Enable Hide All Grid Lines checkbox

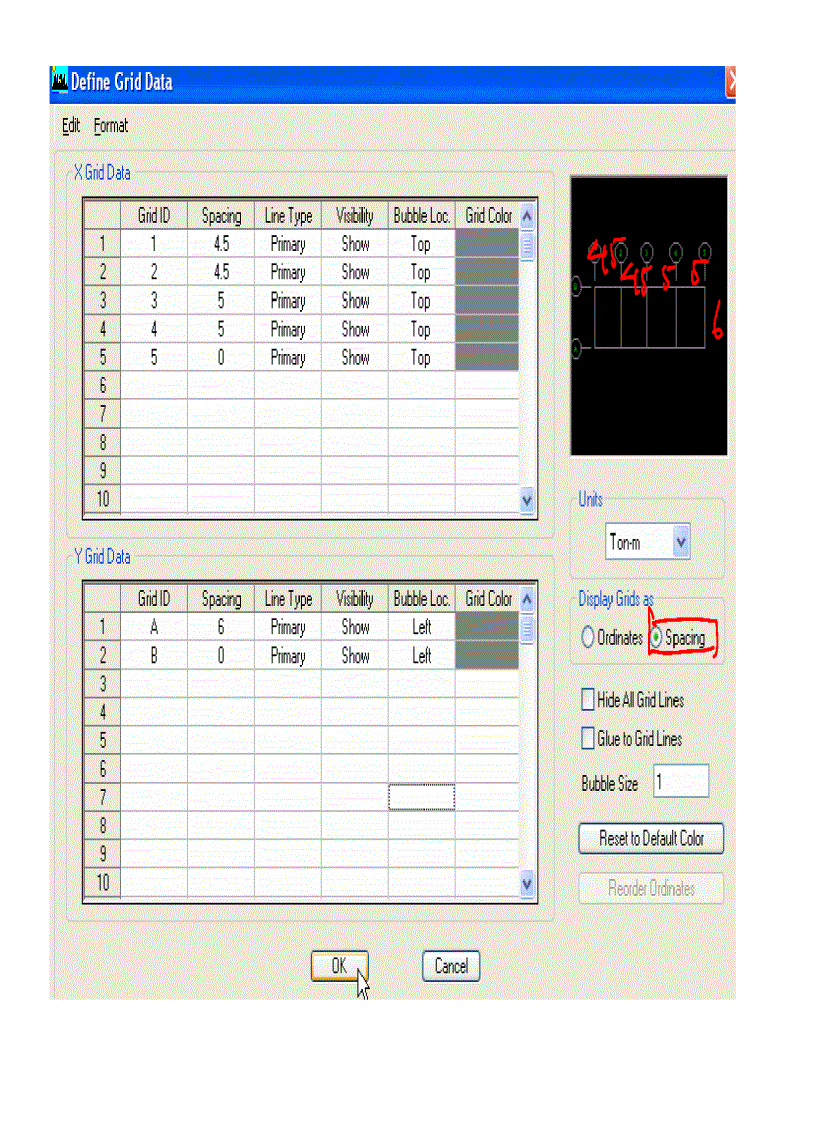click(588, 700)
